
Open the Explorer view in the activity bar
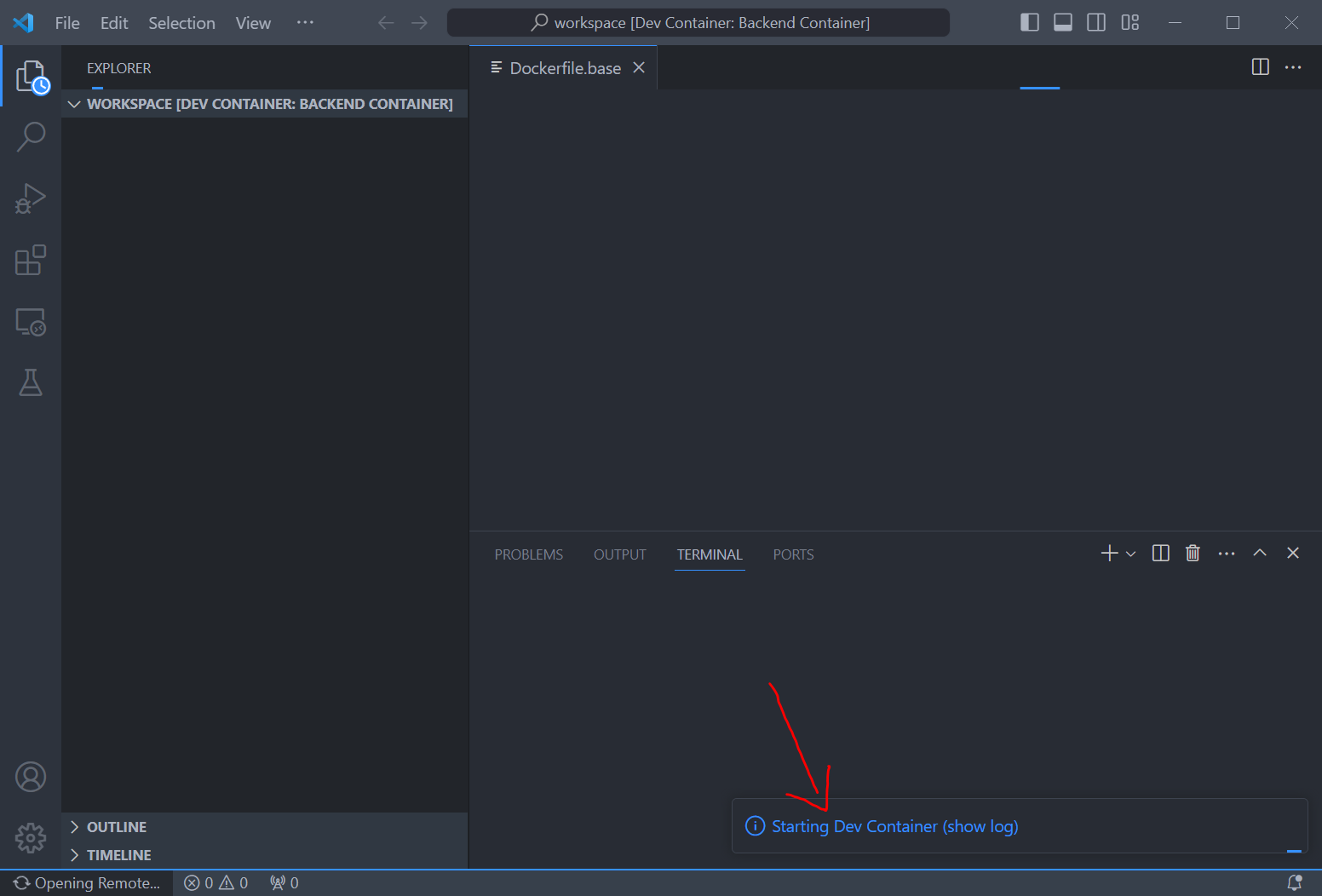31,77
